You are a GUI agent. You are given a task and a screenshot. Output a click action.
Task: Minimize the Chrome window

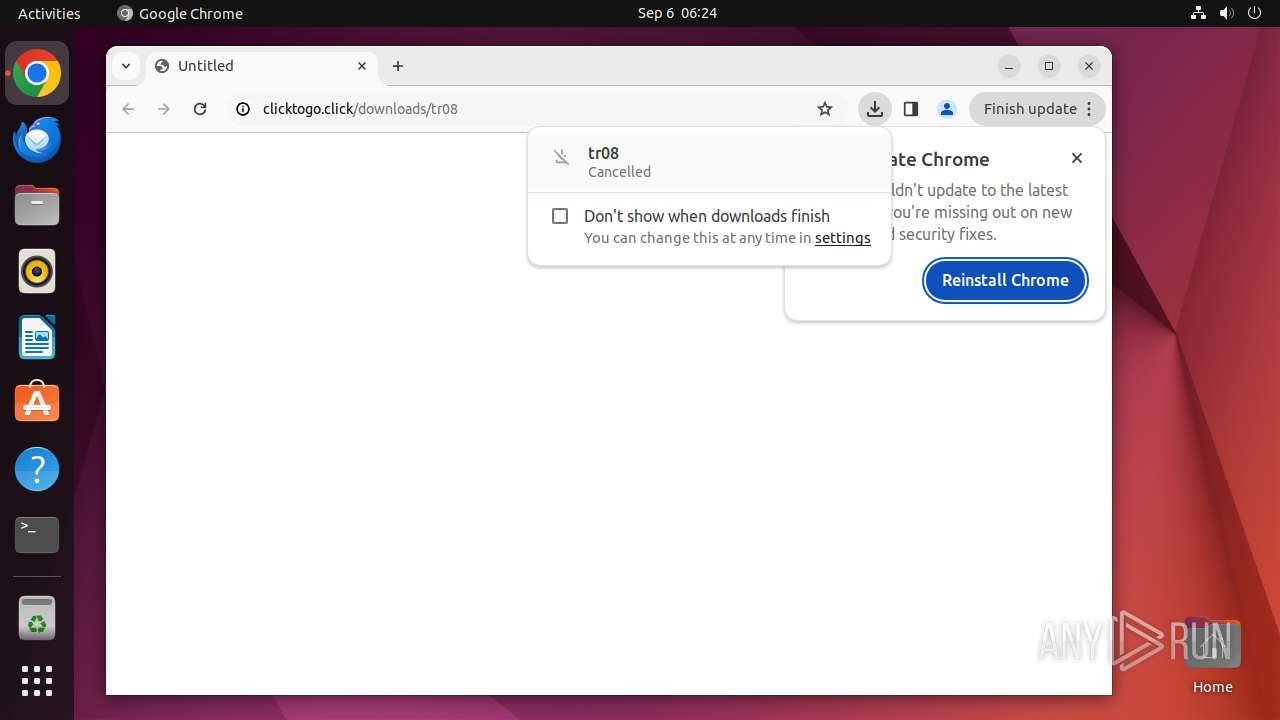1009,66
